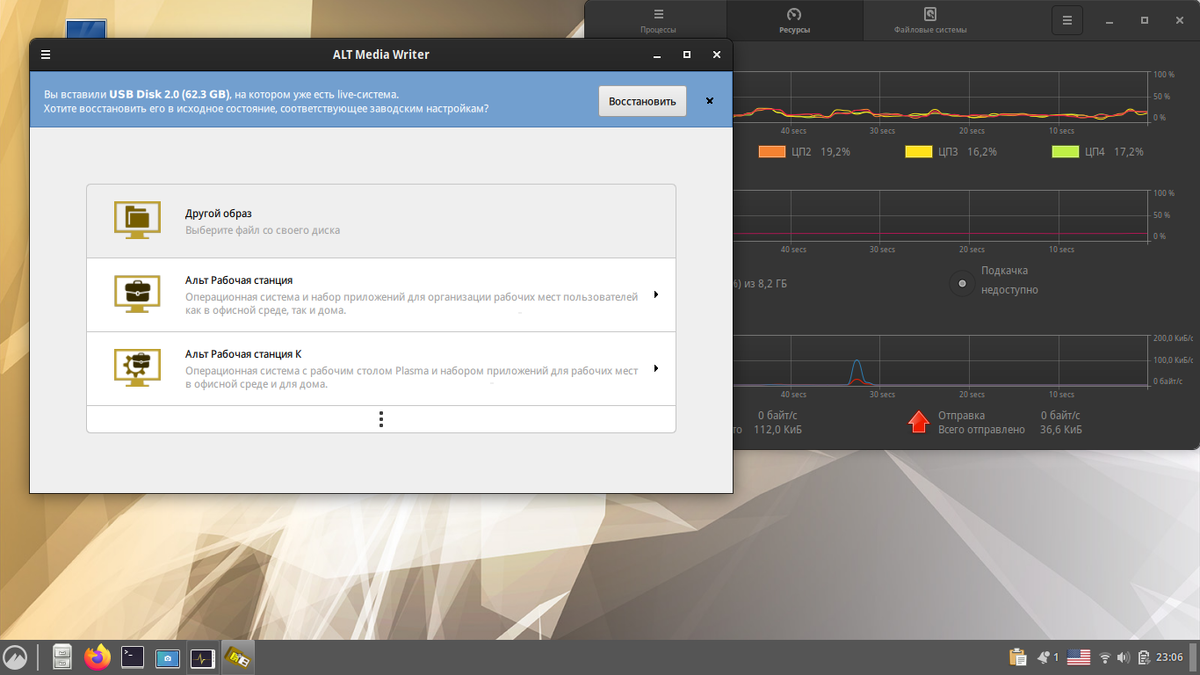Show more images via three-dot button

coord(381,419)
